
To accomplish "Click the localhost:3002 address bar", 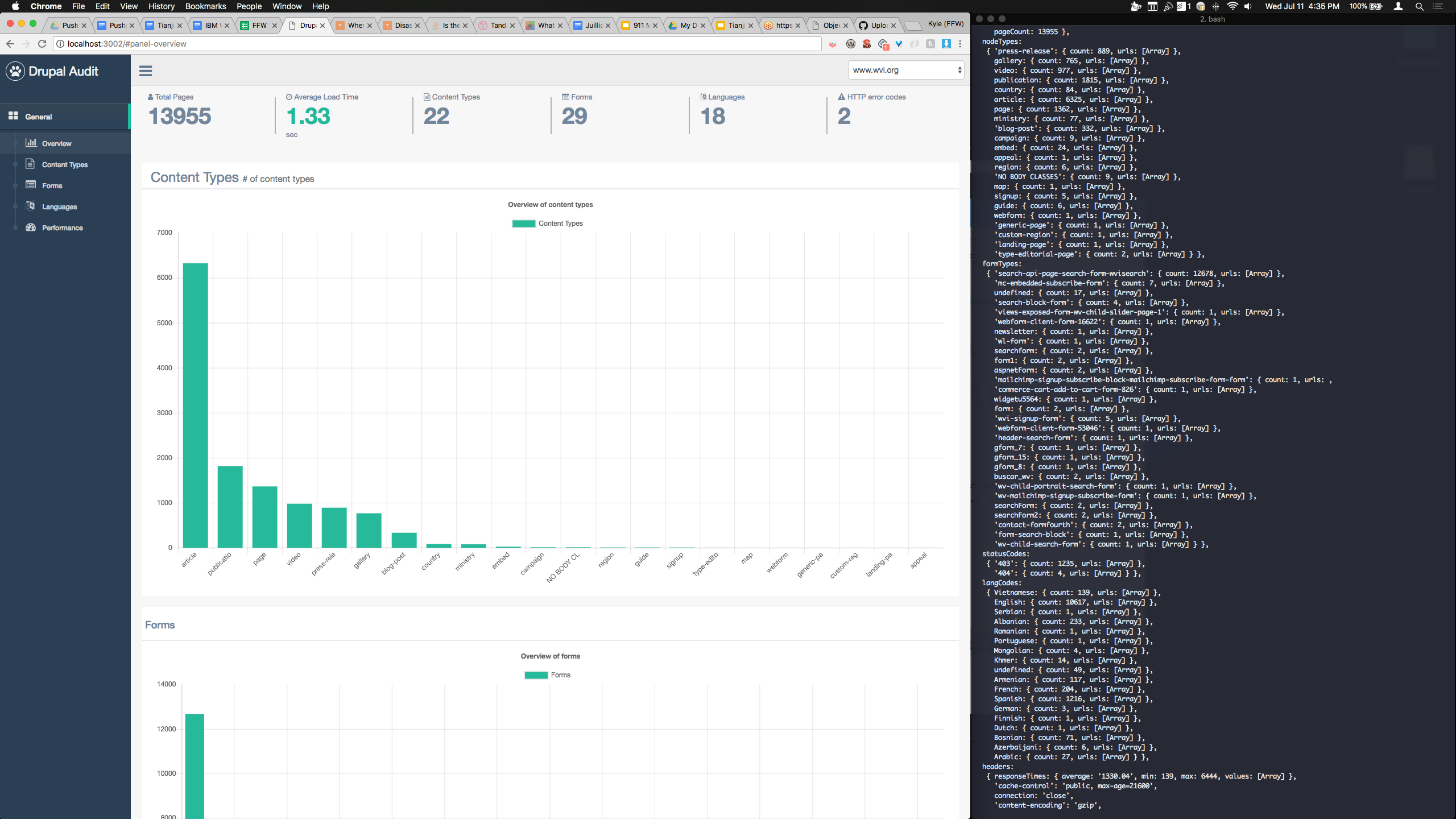I will [437, 44].
